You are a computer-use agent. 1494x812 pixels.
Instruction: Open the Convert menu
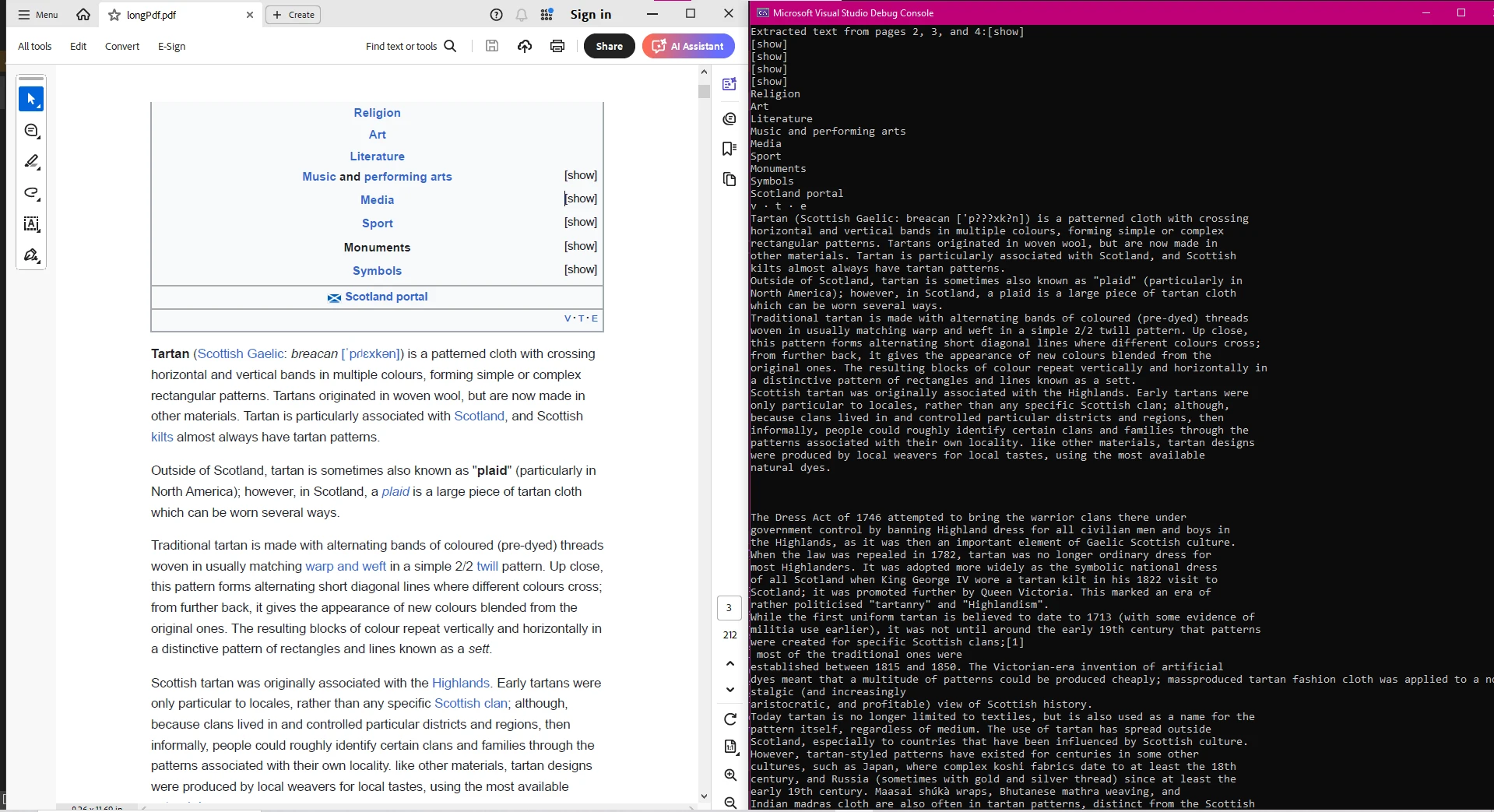click(x=122, y=46)
